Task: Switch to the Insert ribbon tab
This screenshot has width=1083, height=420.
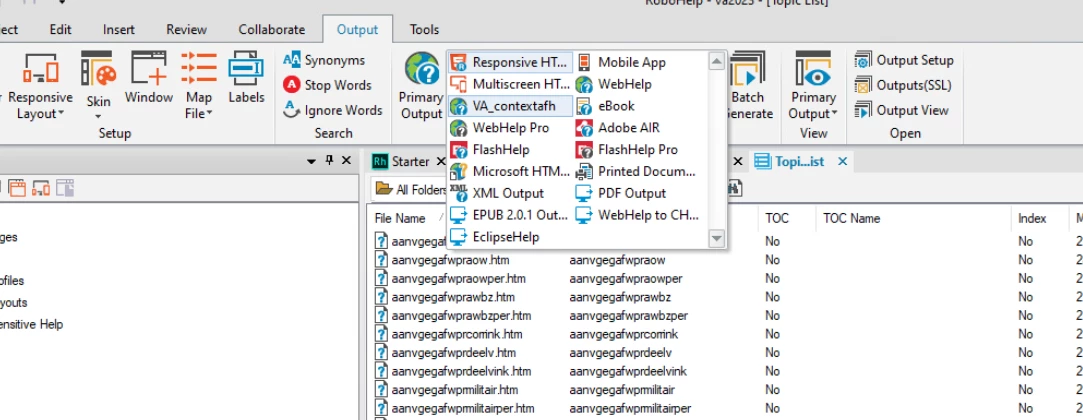Action: 119,30
